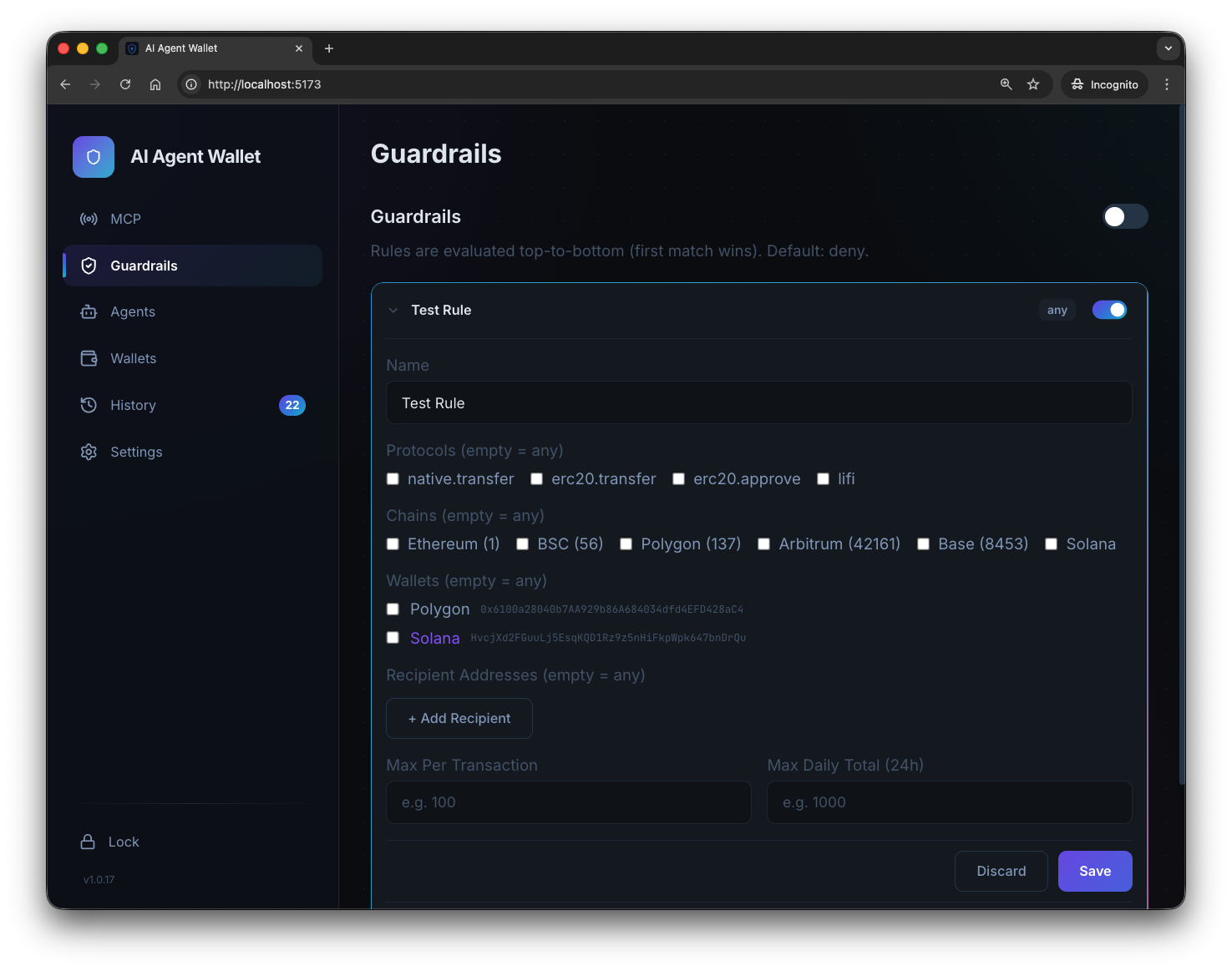Open History via the clock icon

click(89, 405)
